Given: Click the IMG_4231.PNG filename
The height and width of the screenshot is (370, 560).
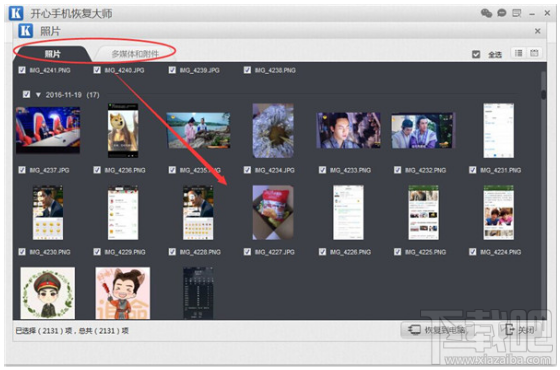Looking at the screenshot, I should [x=500, y=170].
